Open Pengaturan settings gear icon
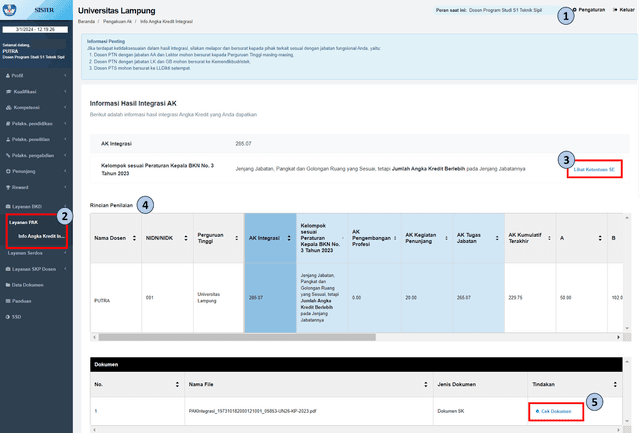 [x=575, y=10]
